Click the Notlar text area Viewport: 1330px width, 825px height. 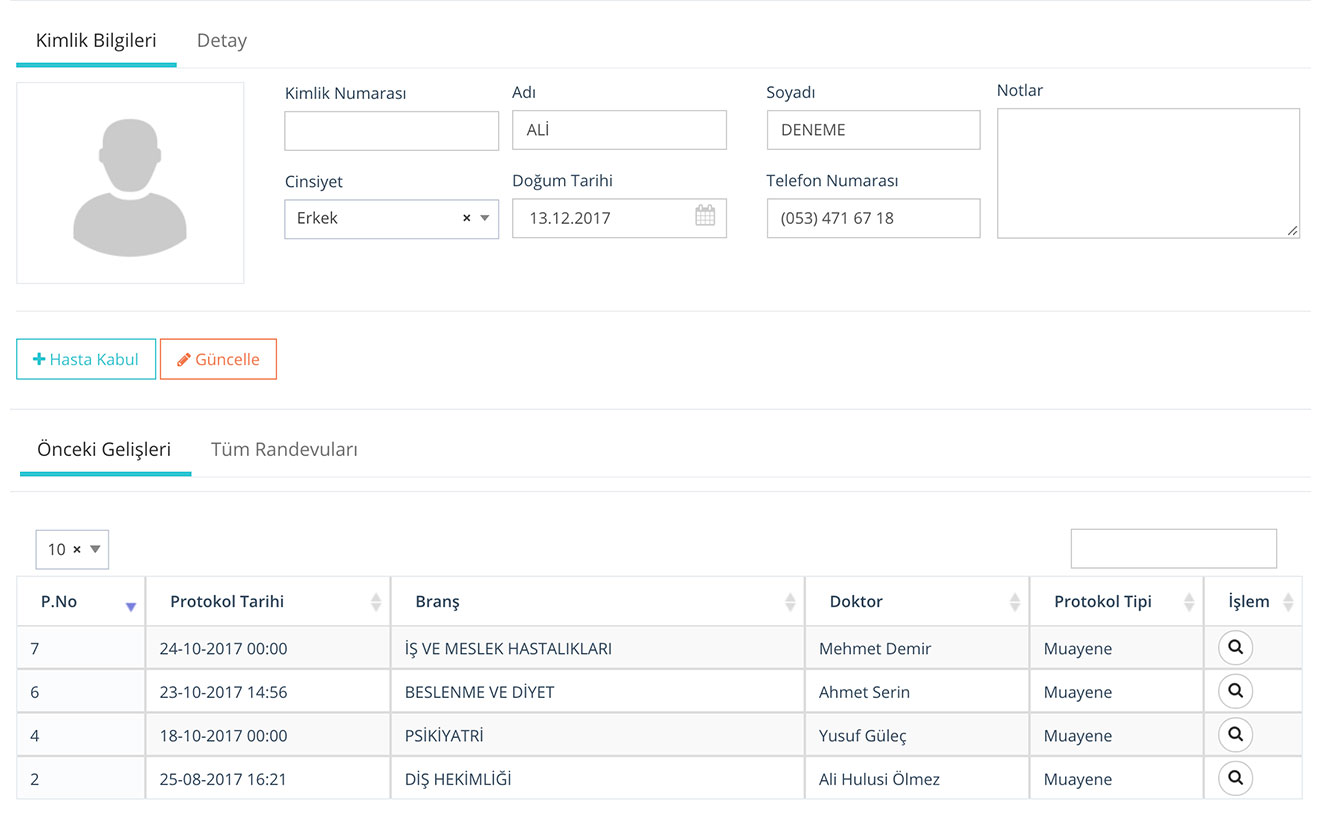tap(1148, 173)
